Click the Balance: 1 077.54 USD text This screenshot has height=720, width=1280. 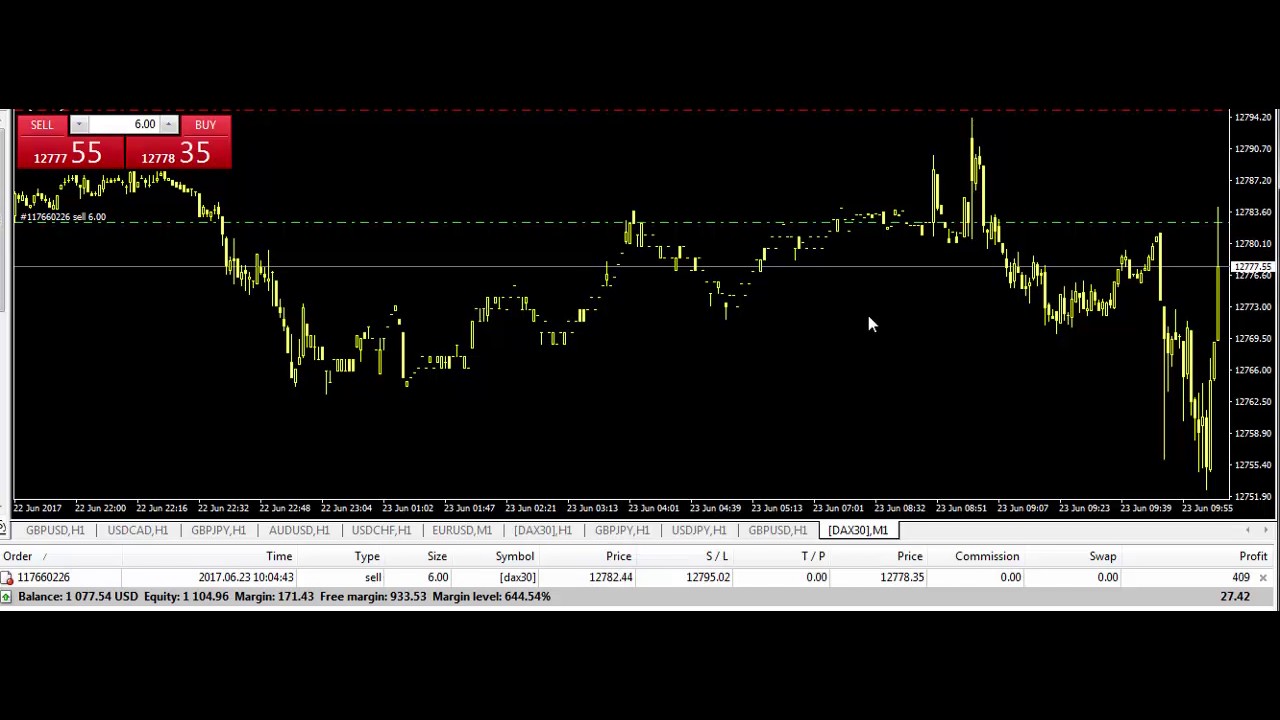[78, 596]
